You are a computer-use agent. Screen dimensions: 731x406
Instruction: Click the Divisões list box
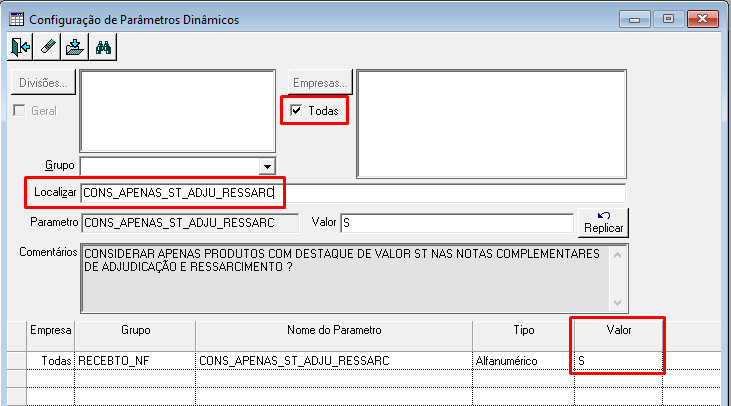[x=178, y=111]
